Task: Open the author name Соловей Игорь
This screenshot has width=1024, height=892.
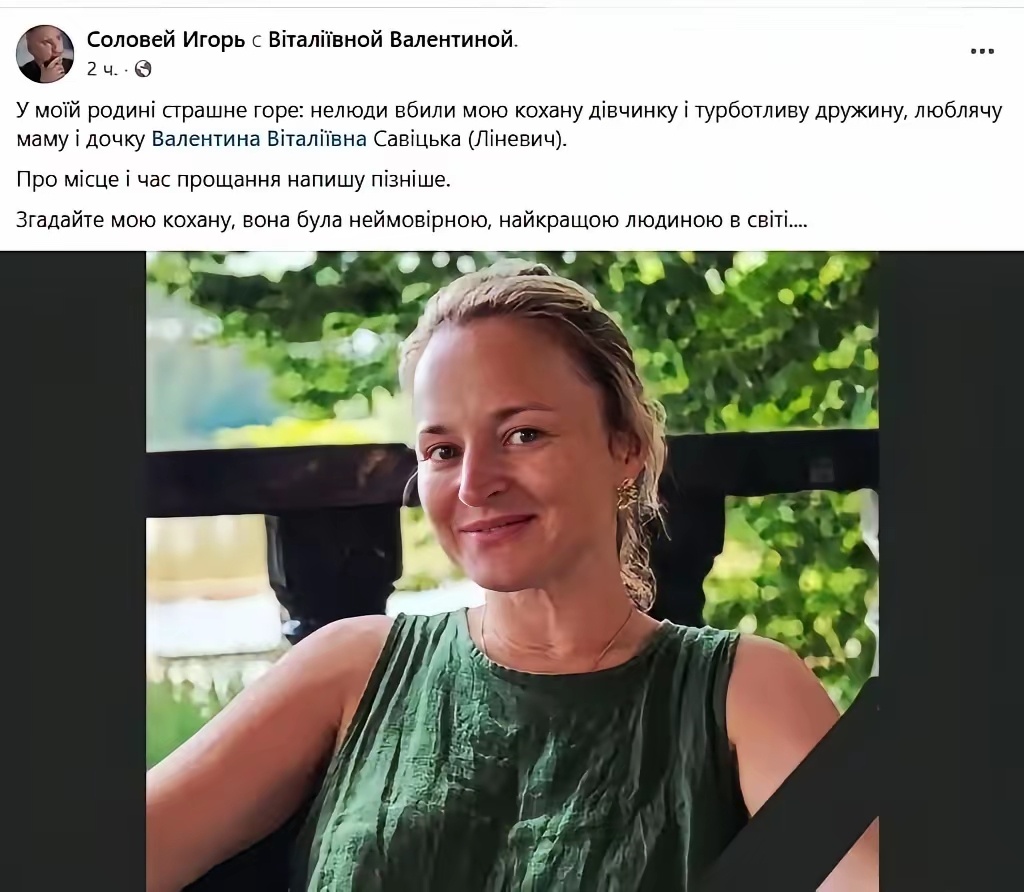Action: coord(165,40)
